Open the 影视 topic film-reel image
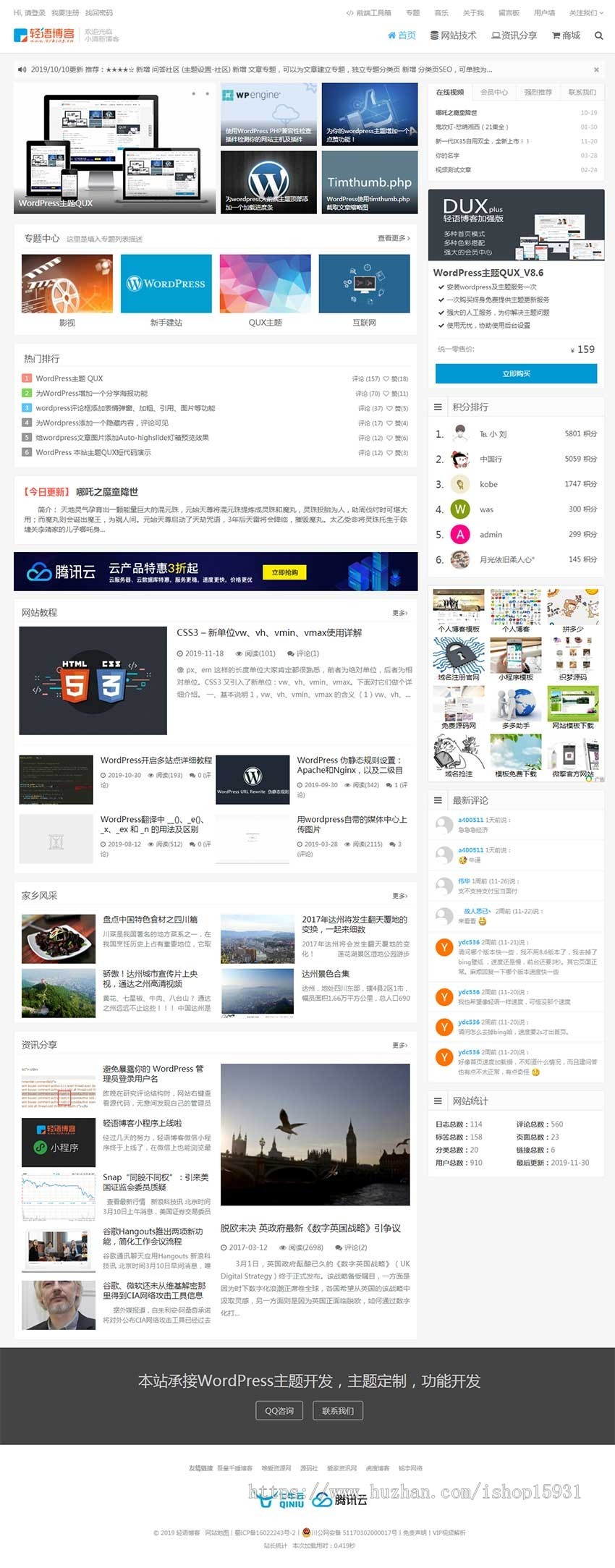This screenshot has width=615, height=1568. pos(67,284)
